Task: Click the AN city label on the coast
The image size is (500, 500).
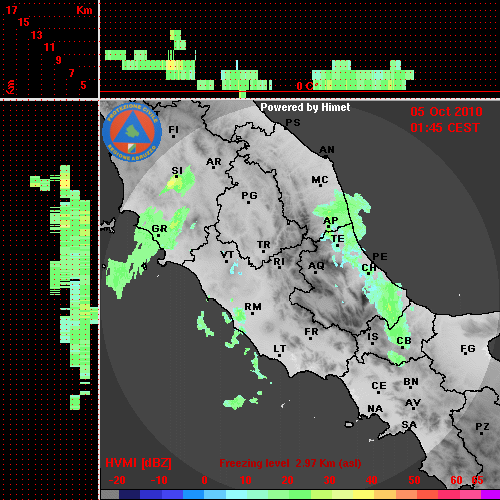Action: tap(327, 150)
